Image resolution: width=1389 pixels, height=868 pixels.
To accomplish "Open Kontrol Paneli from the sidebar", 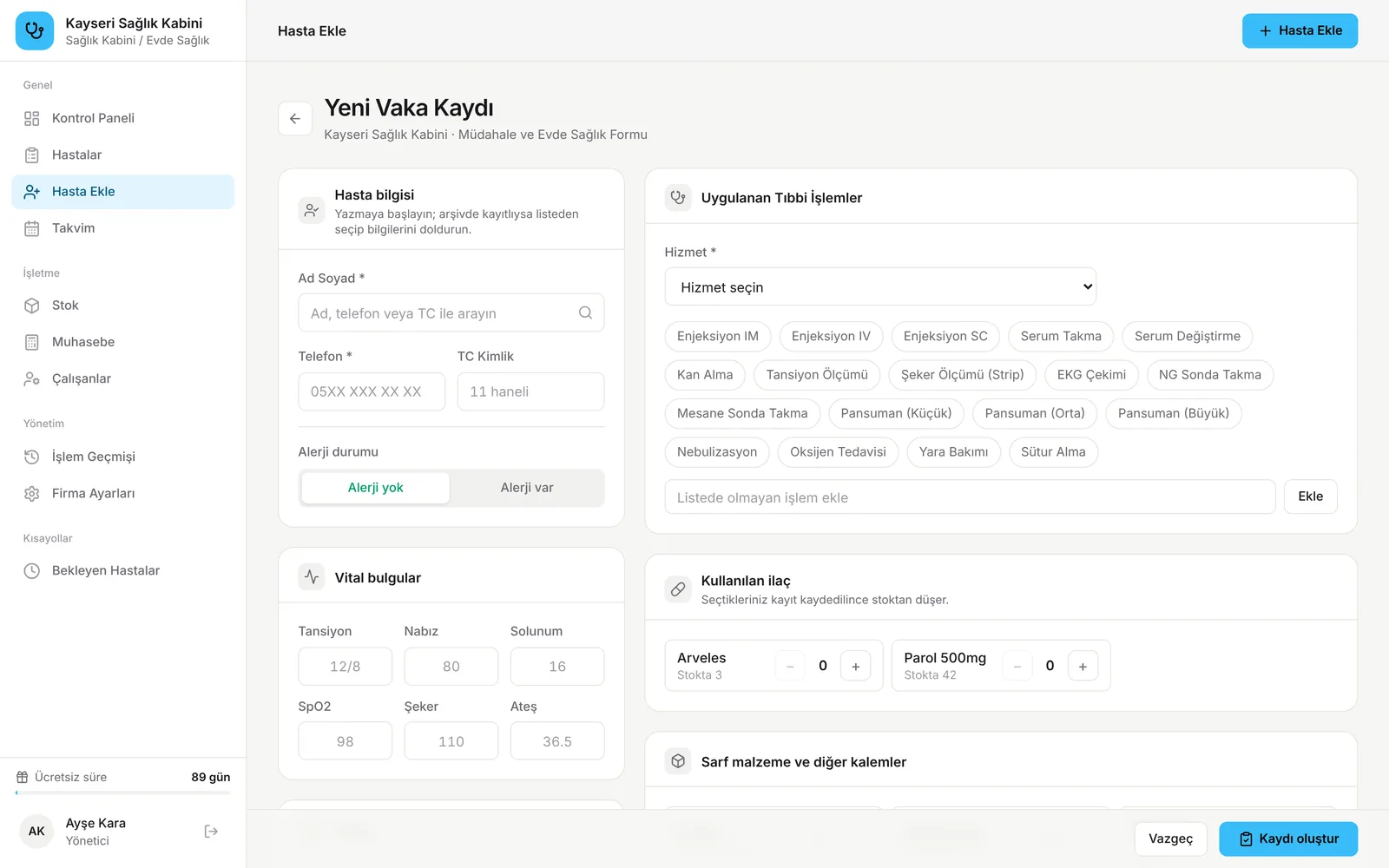I will (x=123, y=118).
